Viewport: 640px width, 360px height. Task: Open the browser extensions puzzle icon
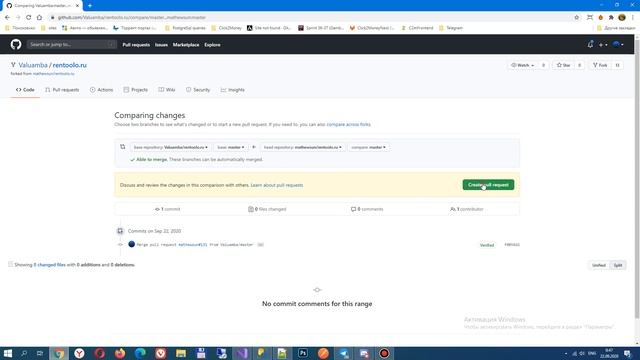click(x=611, y=18)
